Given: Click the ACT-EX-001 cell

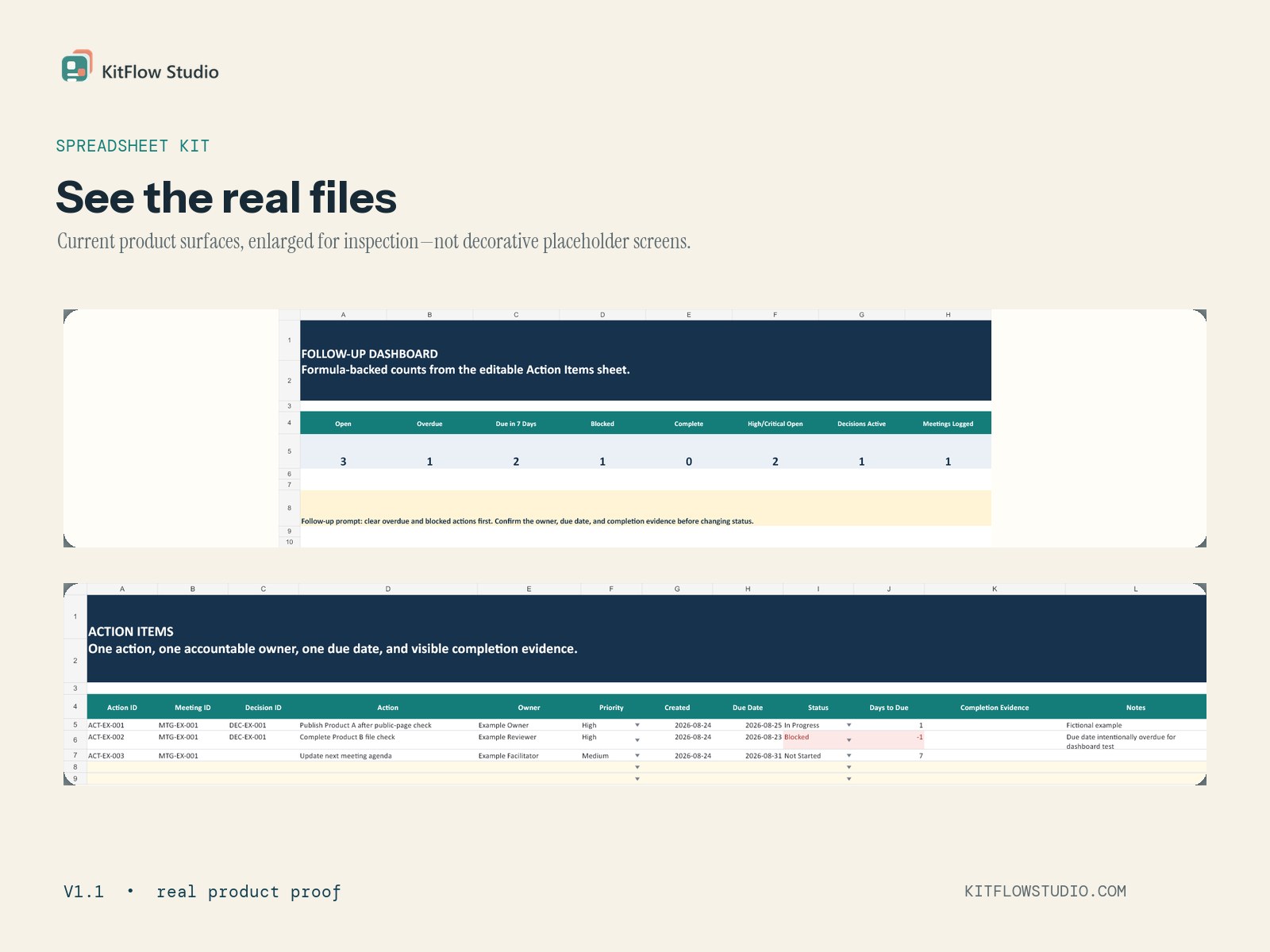Looking at the screenshot, I should (122, 725).
